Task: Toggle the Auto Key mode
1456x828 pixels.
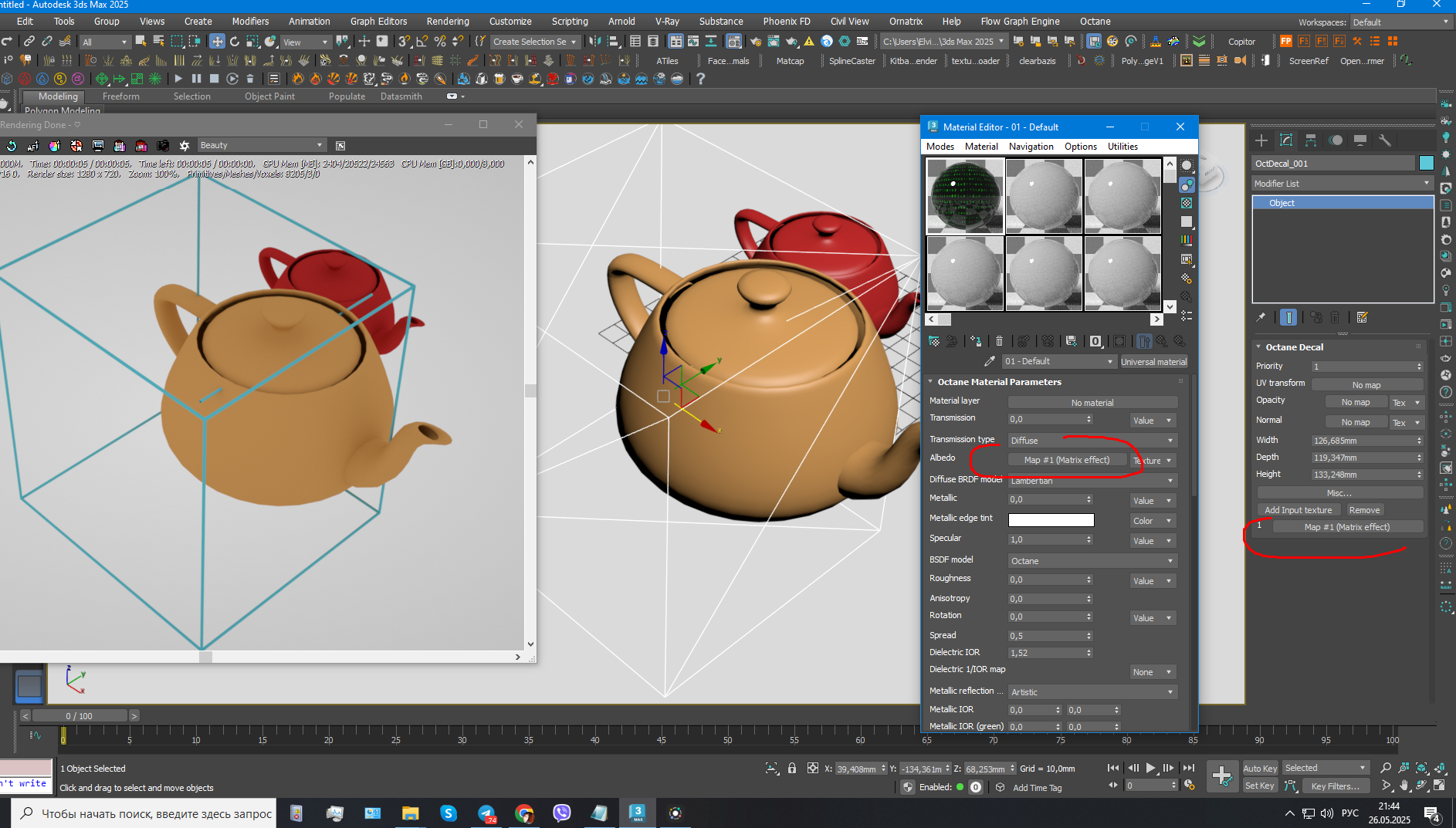Action: (1260, 768)
